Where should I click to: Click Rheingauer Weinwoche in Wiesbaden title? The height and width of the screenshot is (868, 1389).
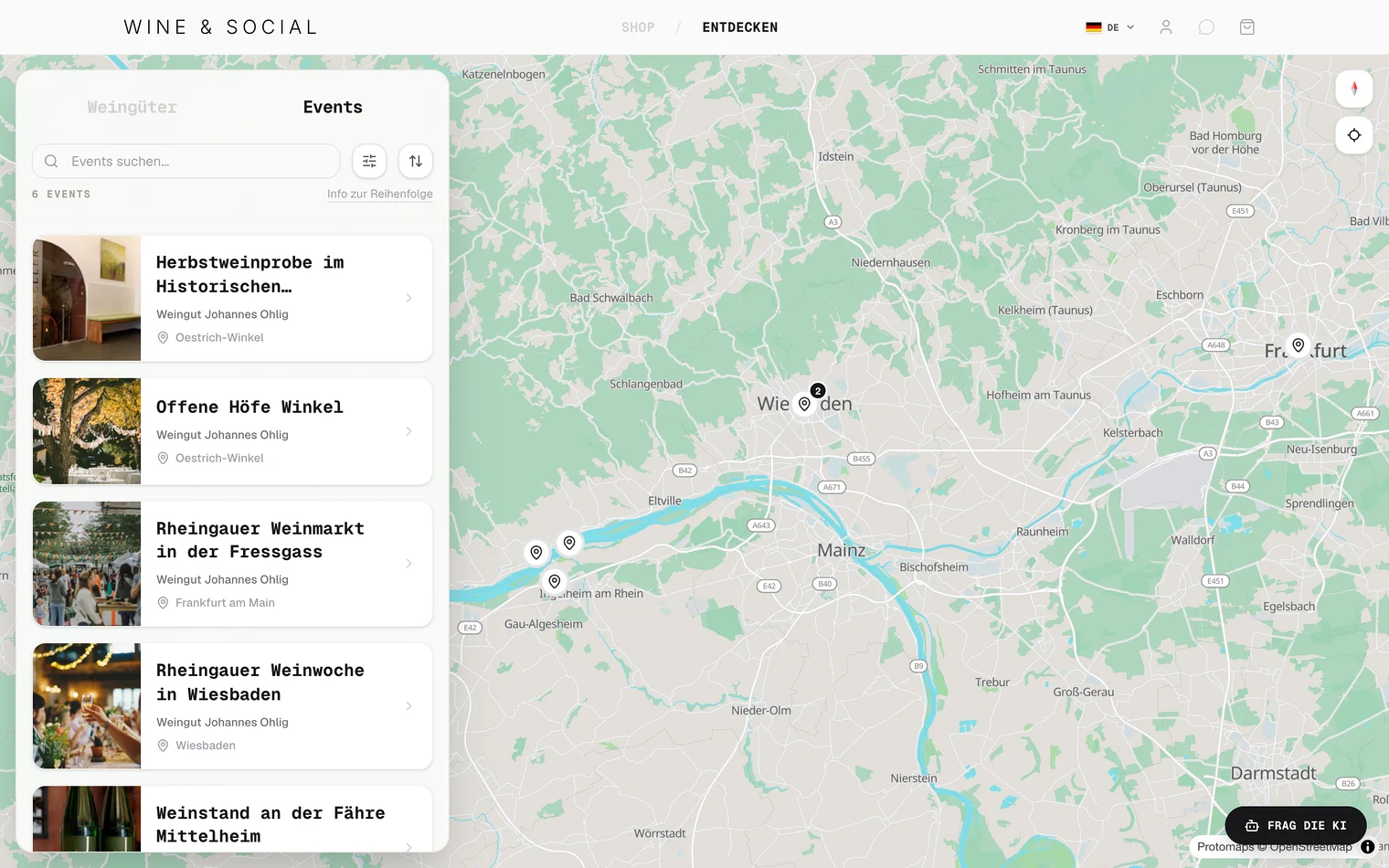[260, 683]
